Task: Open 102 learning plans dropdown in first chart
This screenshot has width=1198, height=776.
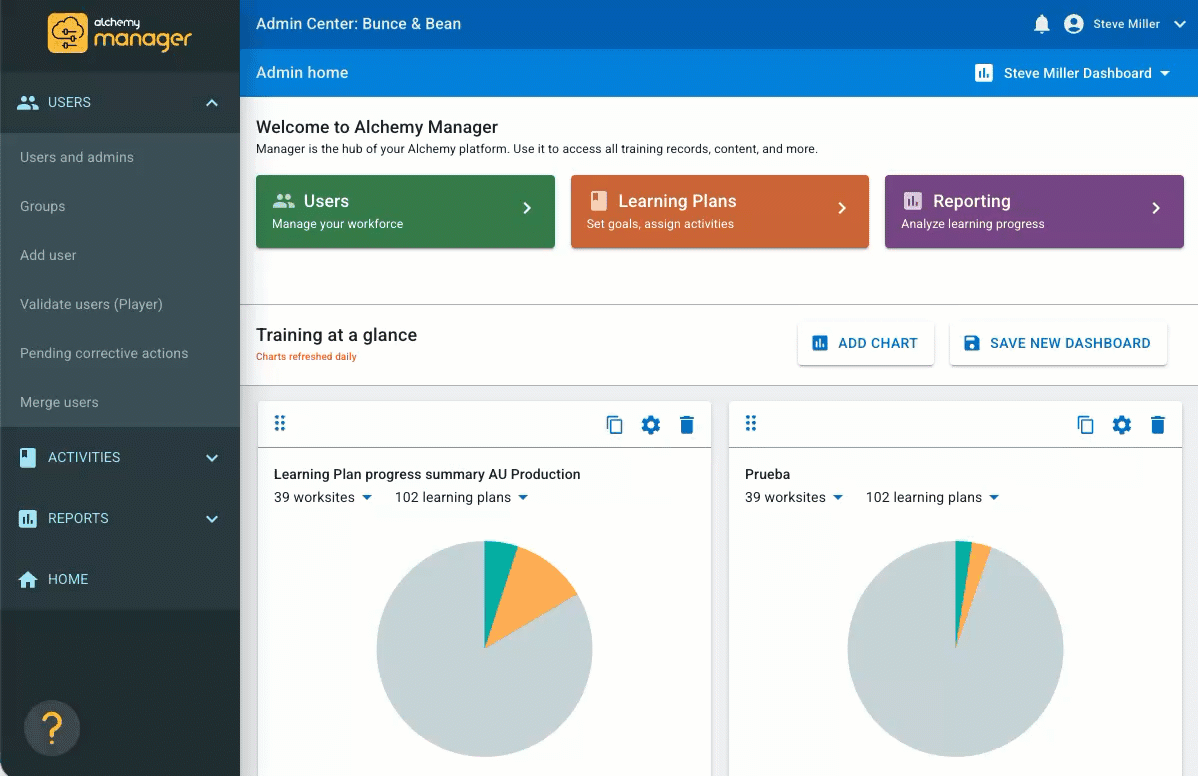Action: point(461,497)
